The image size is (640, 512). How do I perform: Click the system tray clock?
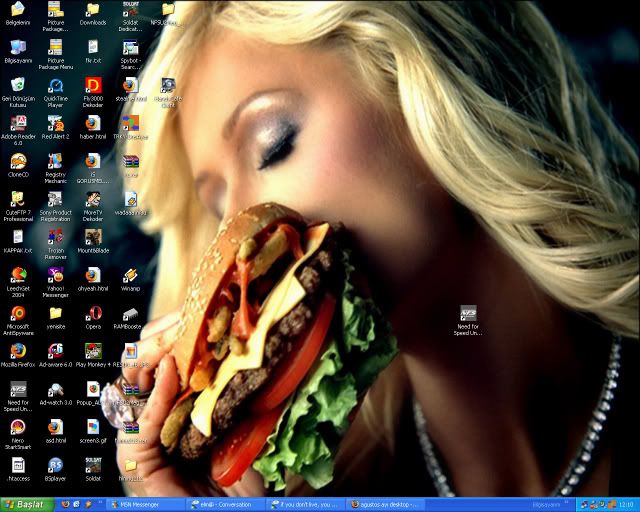625,505
